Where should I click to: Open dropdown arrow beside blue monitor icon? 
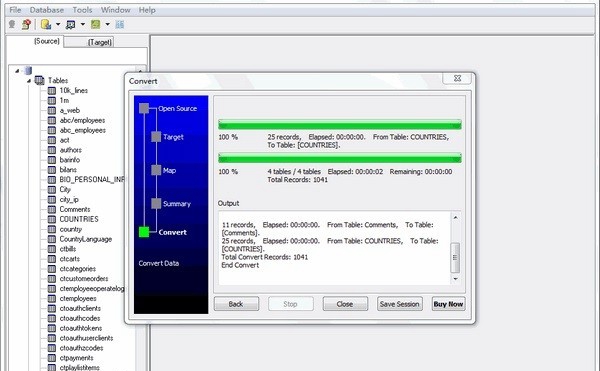[83, 24]
